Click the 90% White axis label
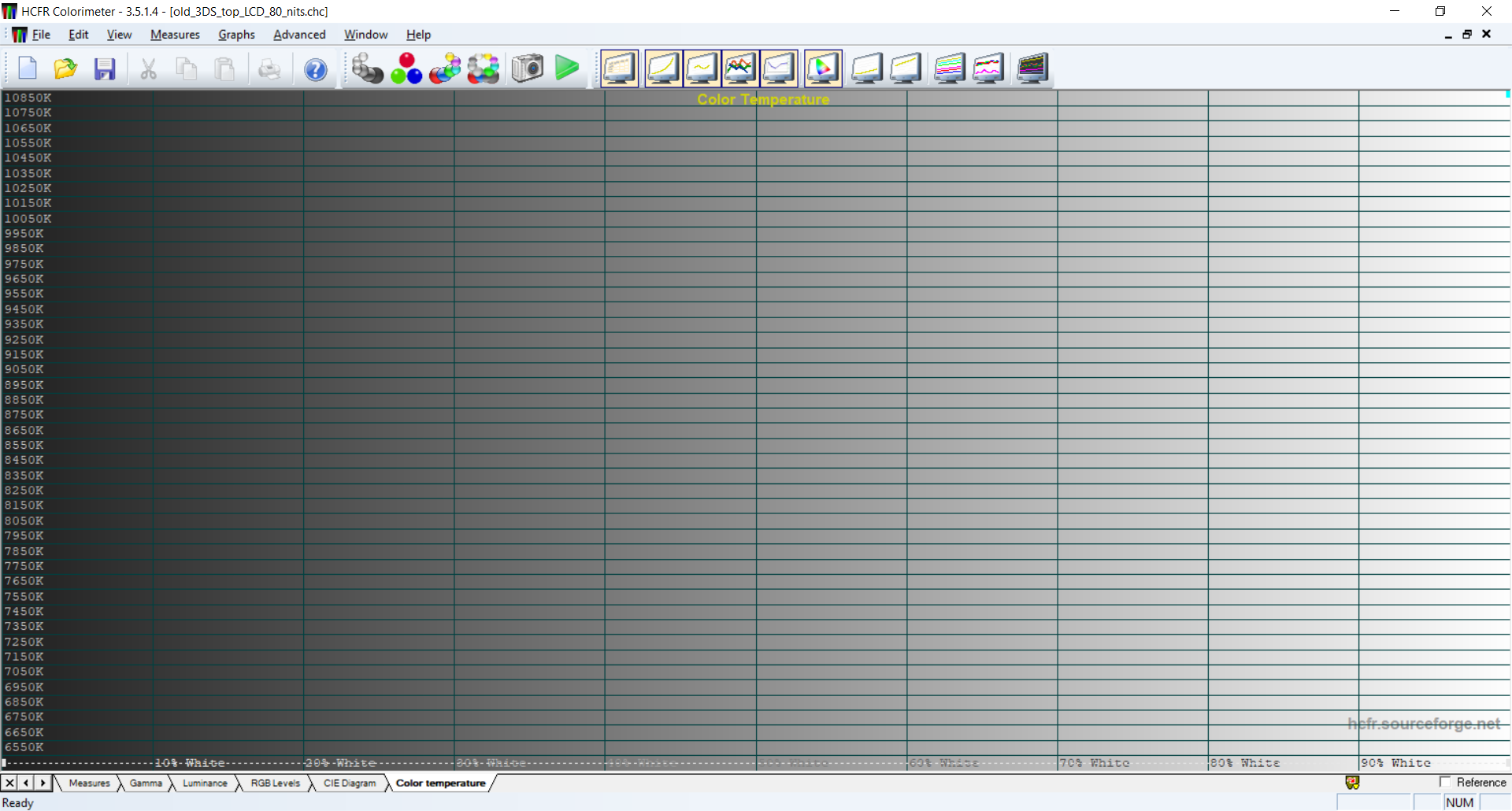 (1395, 763)
